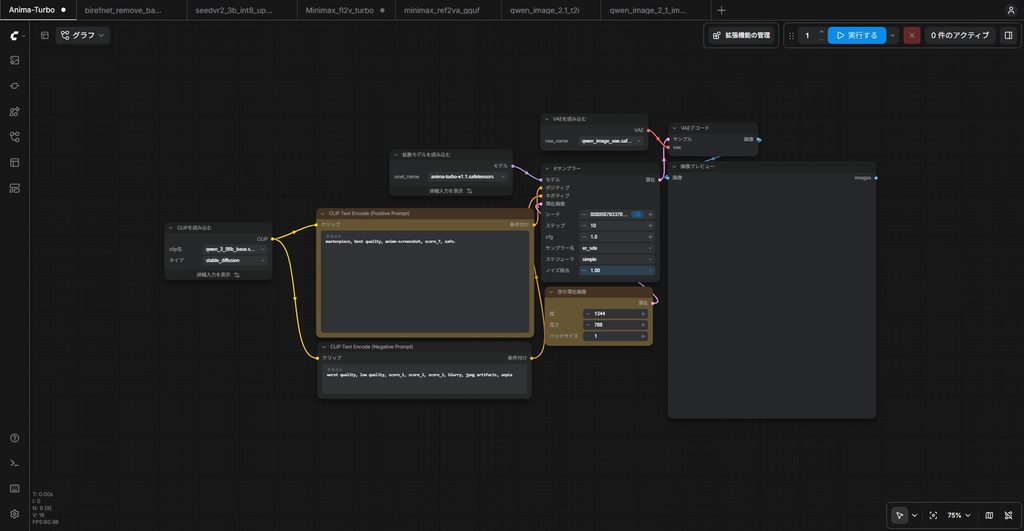Collapse the empty latent image node
Screen dimensions: 1024x531
(551, 292)
